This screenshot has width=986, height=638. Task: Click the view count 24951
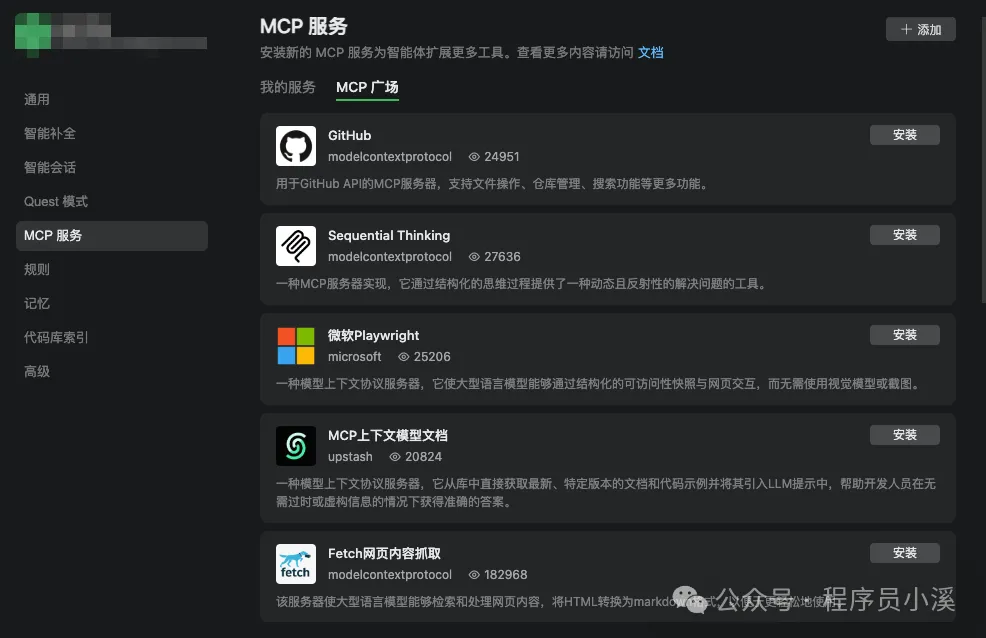click(x=502, y=157)
